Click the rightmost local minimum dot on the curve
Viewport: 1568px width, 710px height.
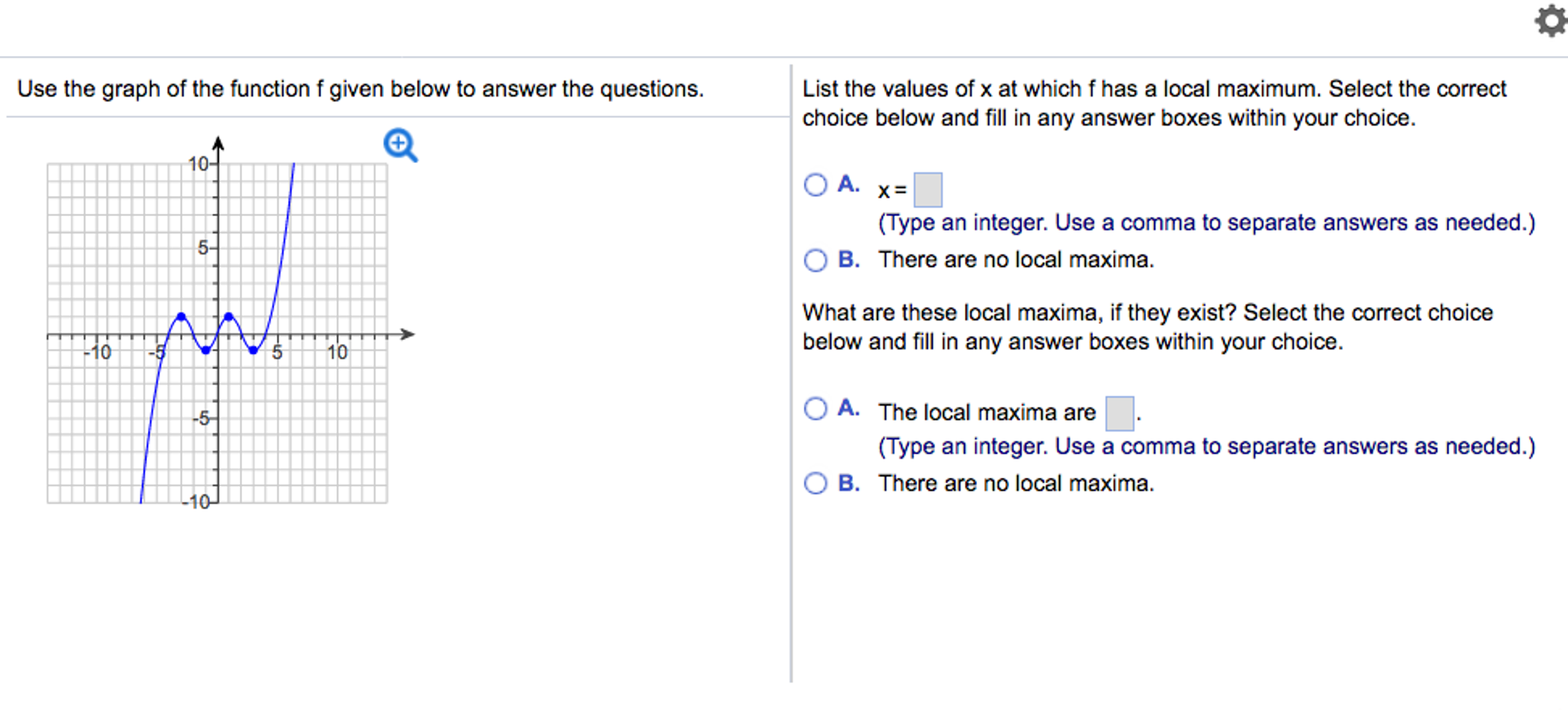[x=253, y=351]
